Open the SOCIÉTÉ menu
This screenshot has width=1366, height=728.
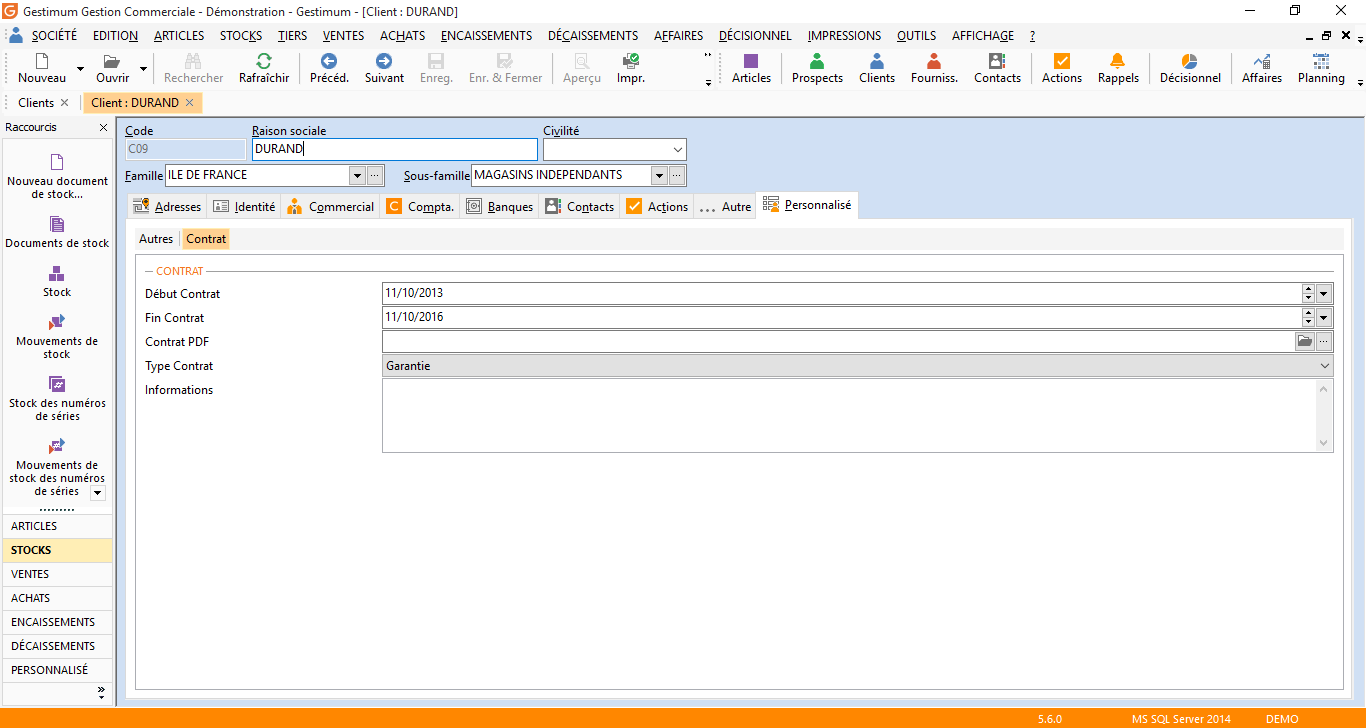point(54,36)
